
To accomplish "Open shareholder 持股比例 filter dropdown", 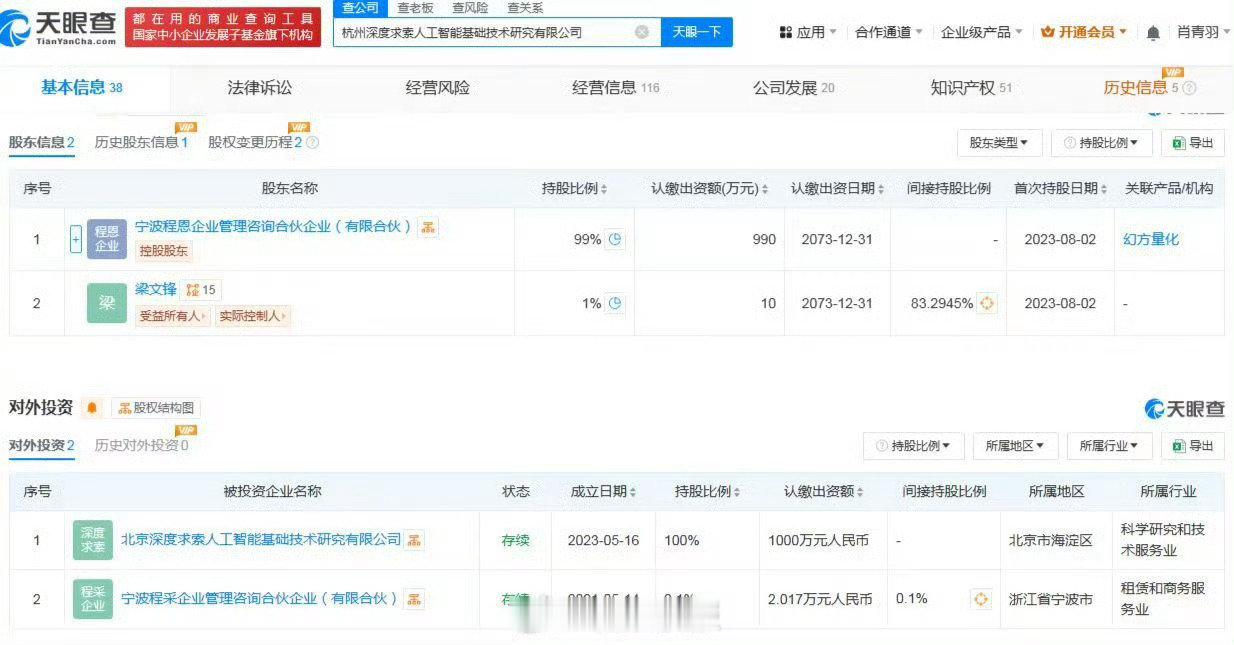I will (x=1102, y=143).
